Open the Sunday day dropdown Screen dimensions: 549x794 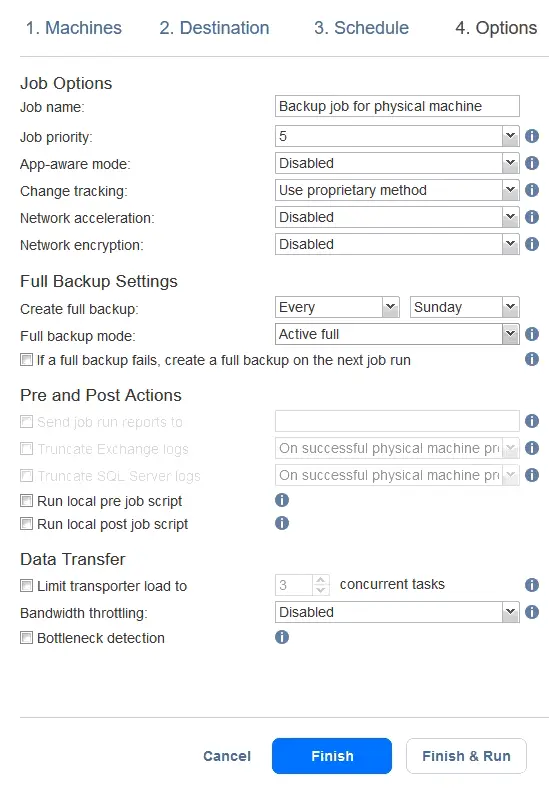pyautogui.click(x=464, y=307)
